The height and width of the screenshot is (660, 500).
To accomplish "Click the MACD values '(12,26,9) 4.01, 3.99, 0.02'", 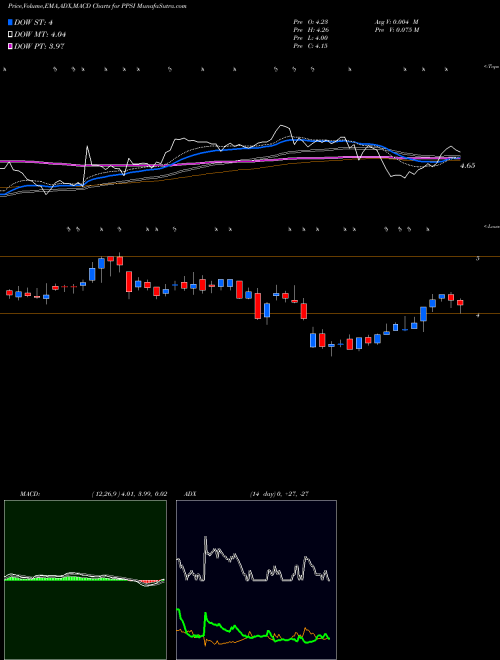I will (x=129, y=494).
